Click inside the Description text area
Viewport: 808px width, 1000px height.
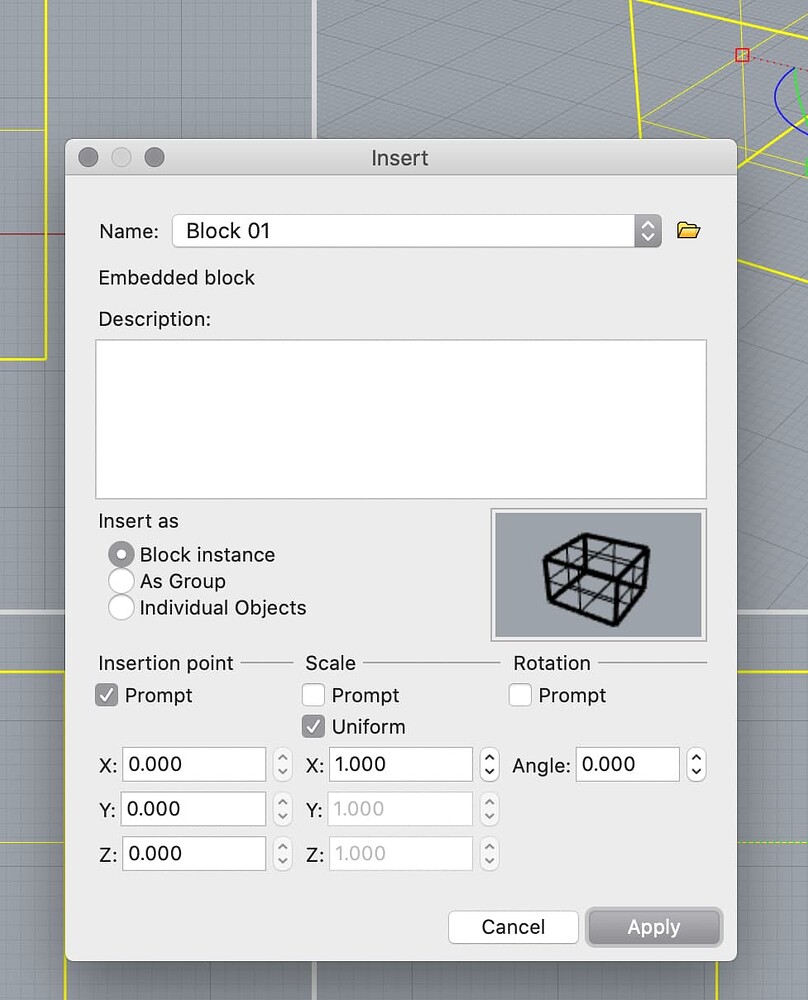click(x=400, y=418)
